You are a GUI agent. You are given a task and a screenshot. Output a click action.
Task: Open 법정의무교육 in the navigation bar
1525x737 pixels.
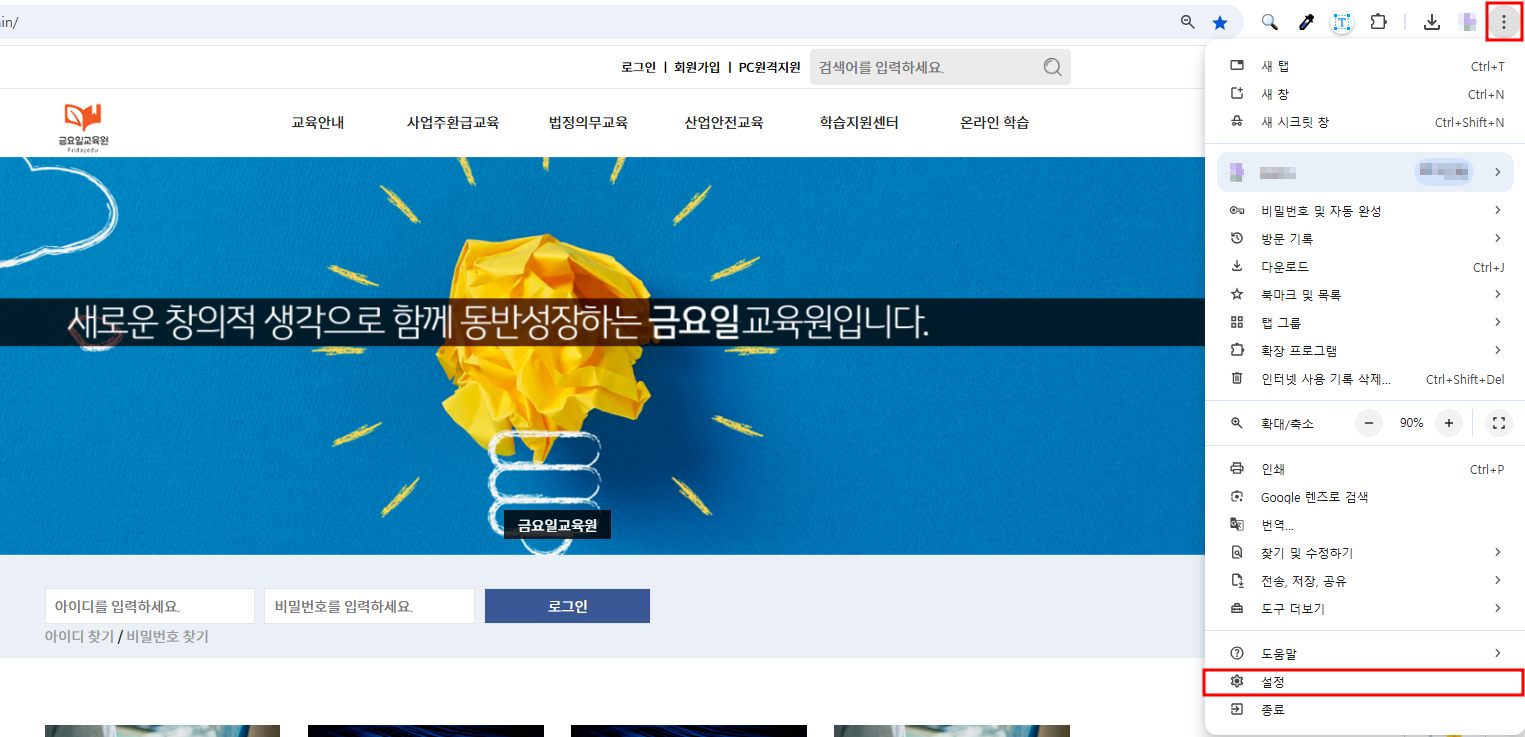(x=588, y=123)
